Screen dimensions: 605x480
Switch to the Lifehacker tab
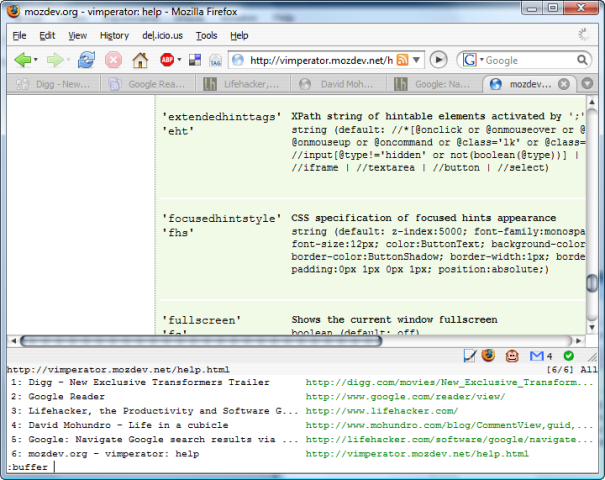pyautogui.click(x=242, y=84)
